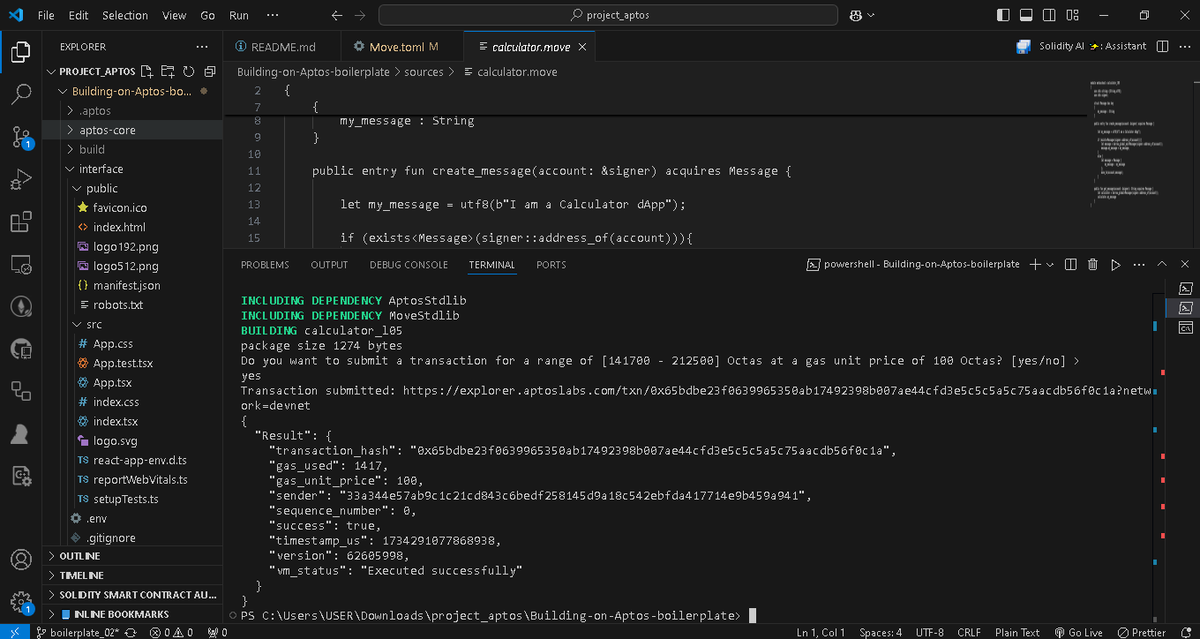Open the Run menu
The width and height of the screenshot is (1200, 639).
239,15
